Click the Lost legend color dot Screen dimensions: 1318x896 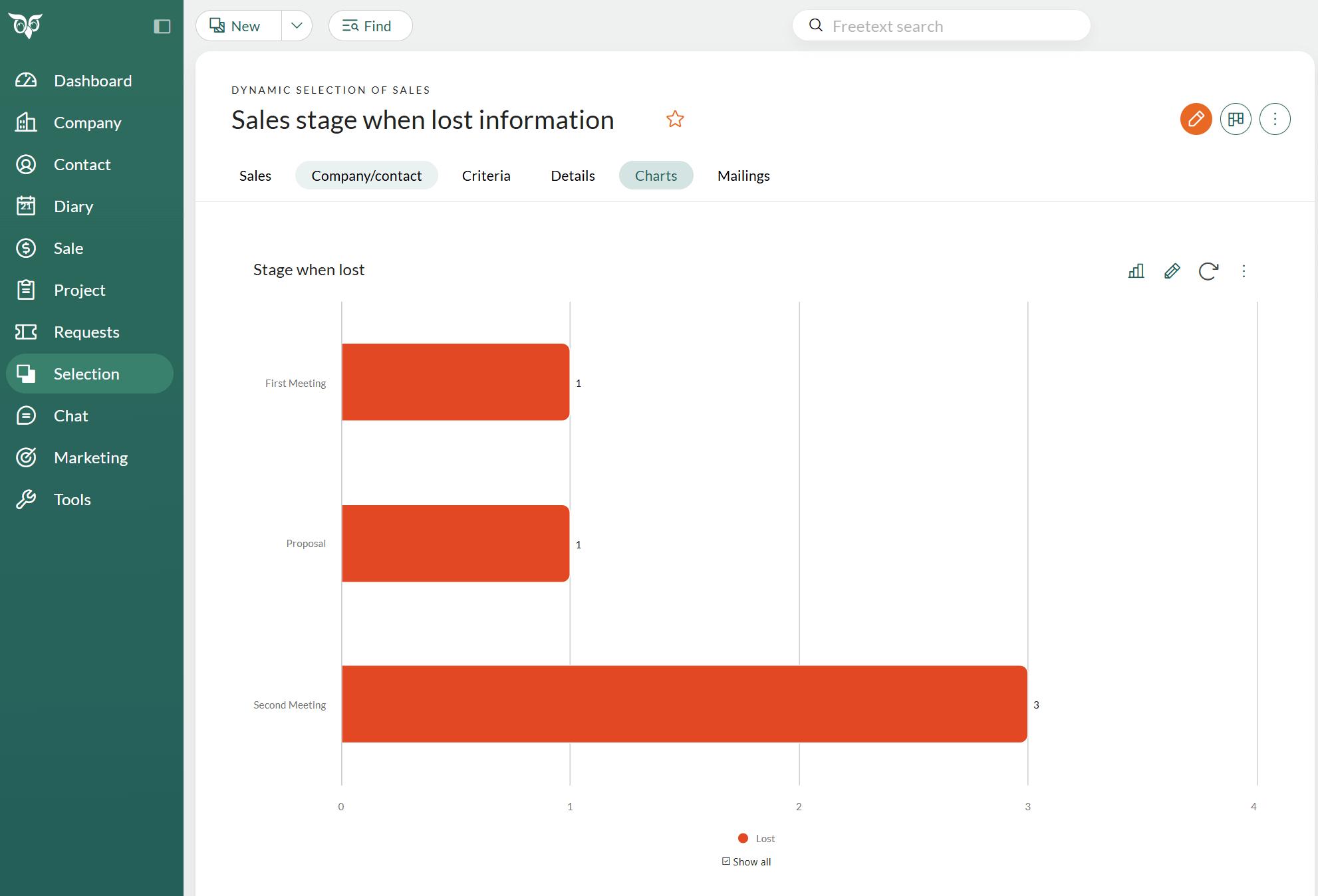click(x=743, y=839)
